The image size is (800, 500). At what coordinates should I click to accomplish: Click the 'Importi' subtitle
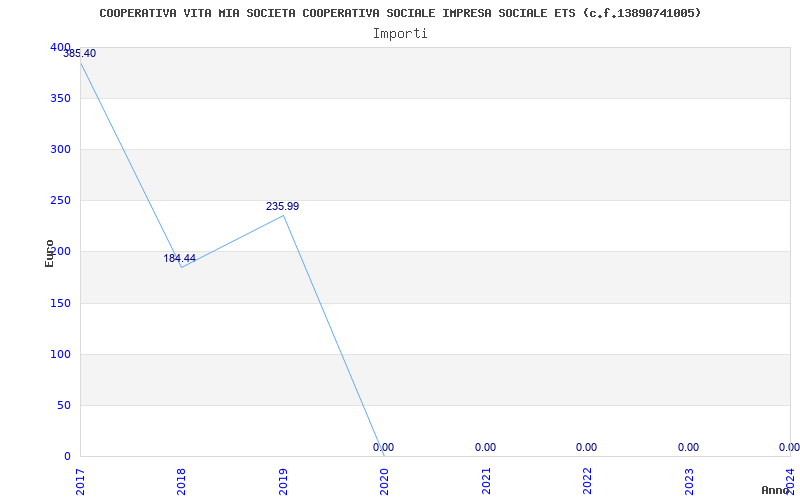[x=400, y=34]
